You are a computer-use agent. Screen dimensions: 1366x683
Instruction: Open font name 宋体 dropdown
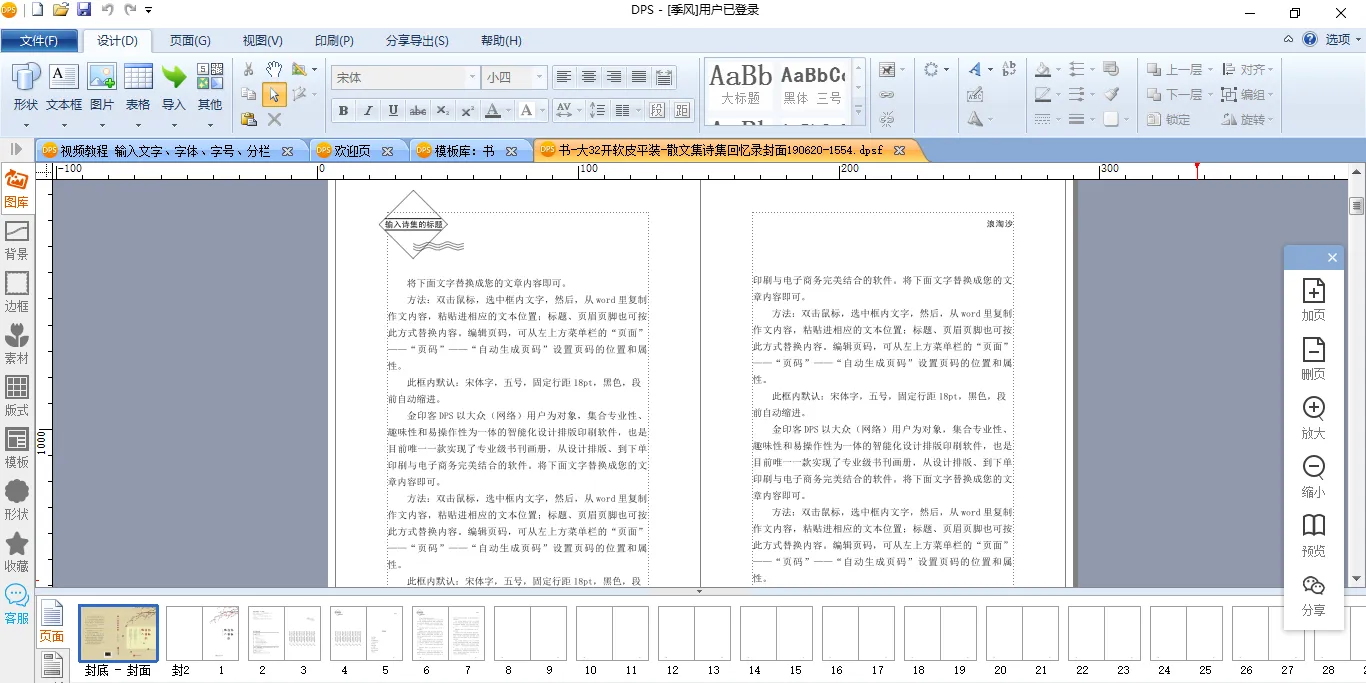[472, 77]
